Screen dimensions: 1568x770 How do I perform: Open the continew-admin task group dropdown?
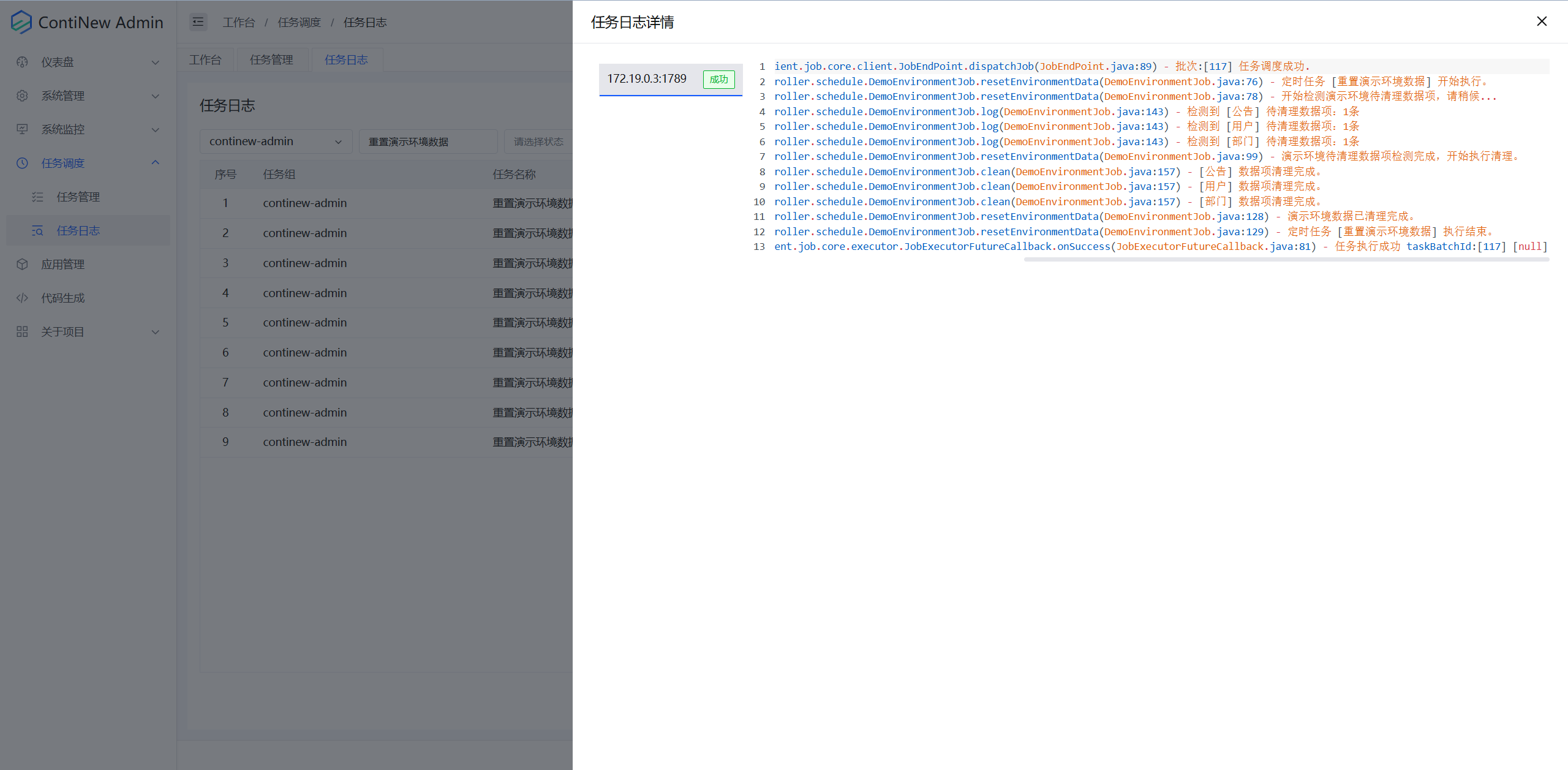[x=276, y=142]
